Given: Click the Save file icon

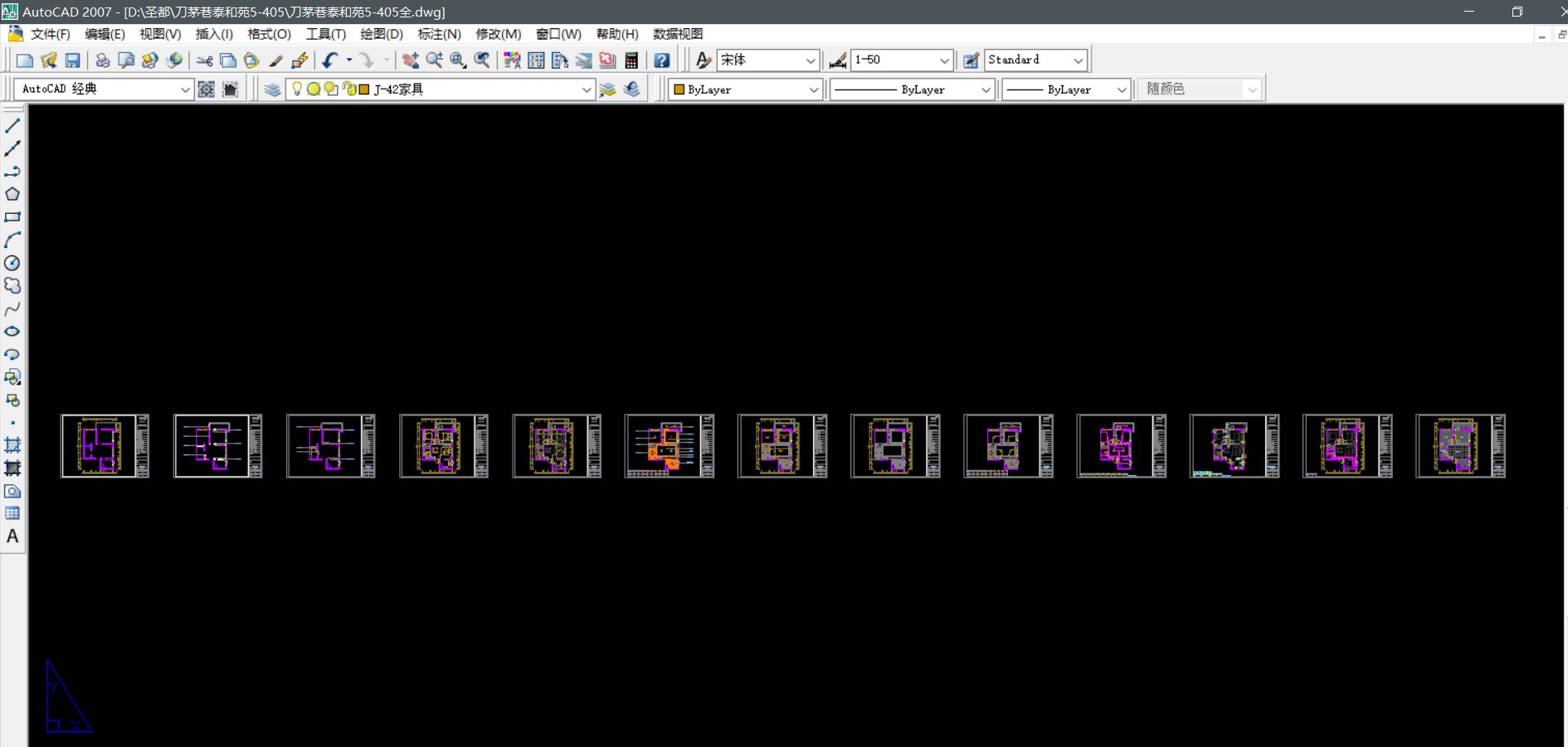Looking at the screenshot, I should [72, 61].
